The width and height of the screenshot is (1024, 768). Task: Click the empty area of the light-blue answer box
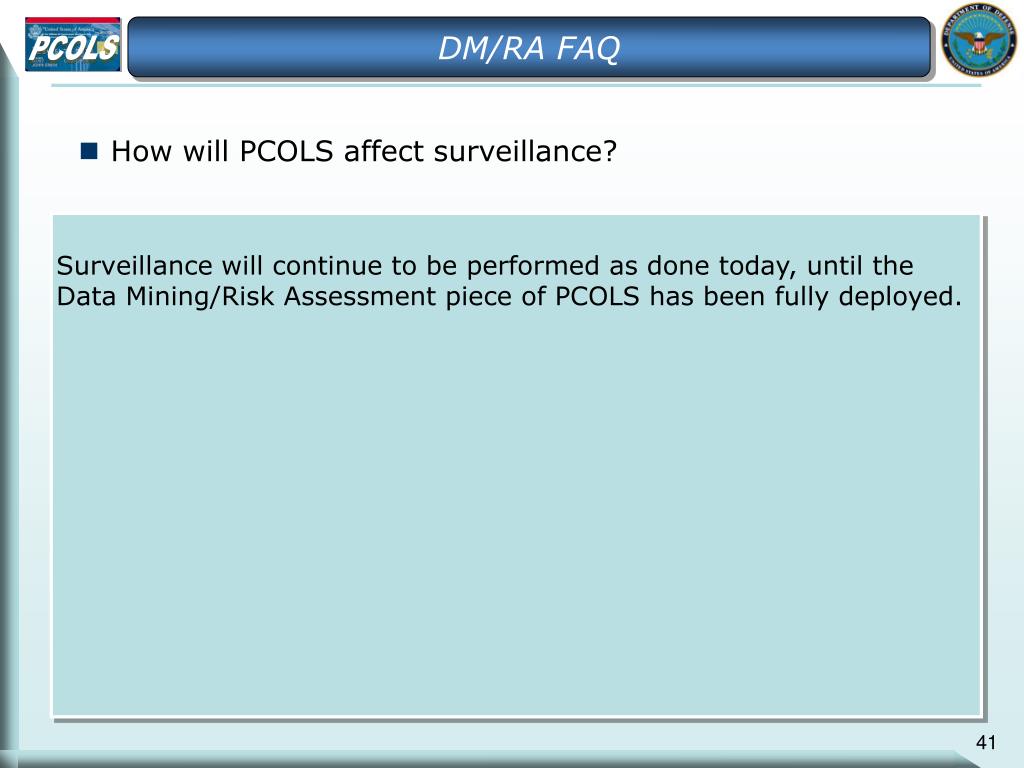click(x=516, y=509)
